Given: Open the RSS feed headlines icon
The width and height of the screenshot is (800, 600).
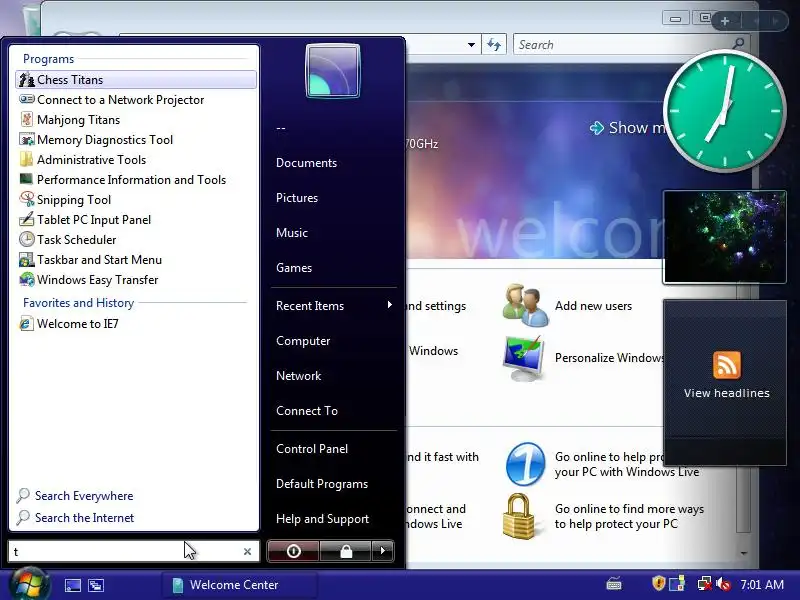Looking at the screenshot, I should 727,365.
